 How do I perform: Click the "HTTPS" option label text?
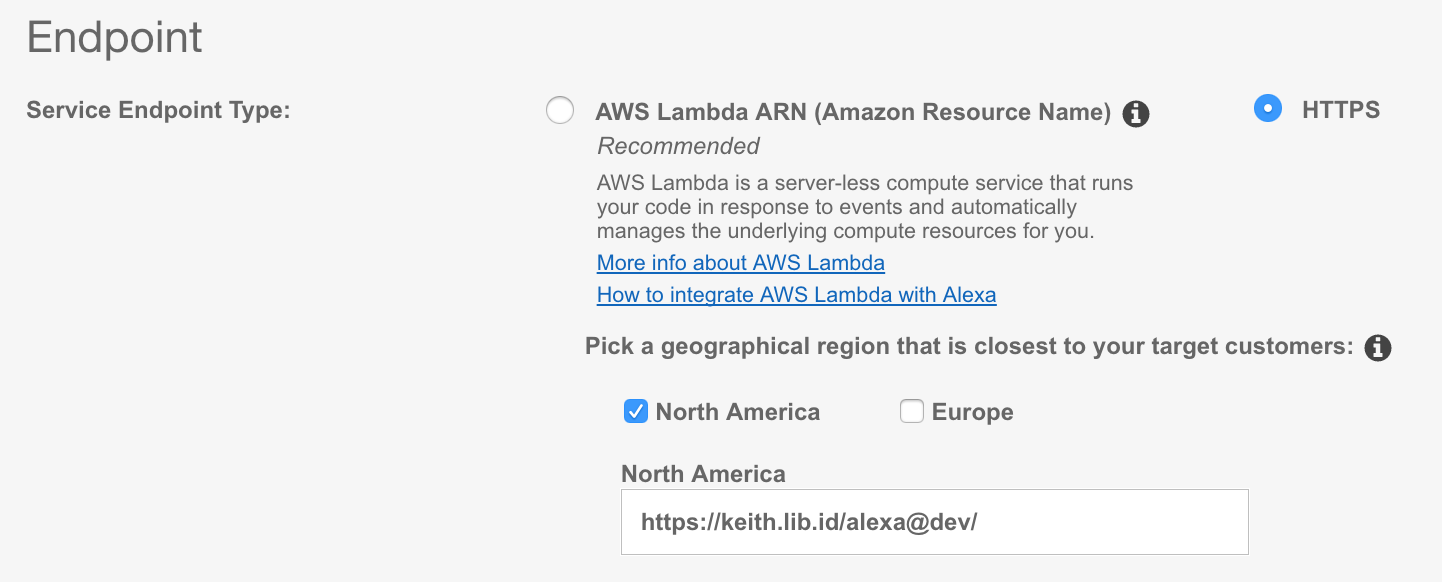click(x=1340, y=110)
